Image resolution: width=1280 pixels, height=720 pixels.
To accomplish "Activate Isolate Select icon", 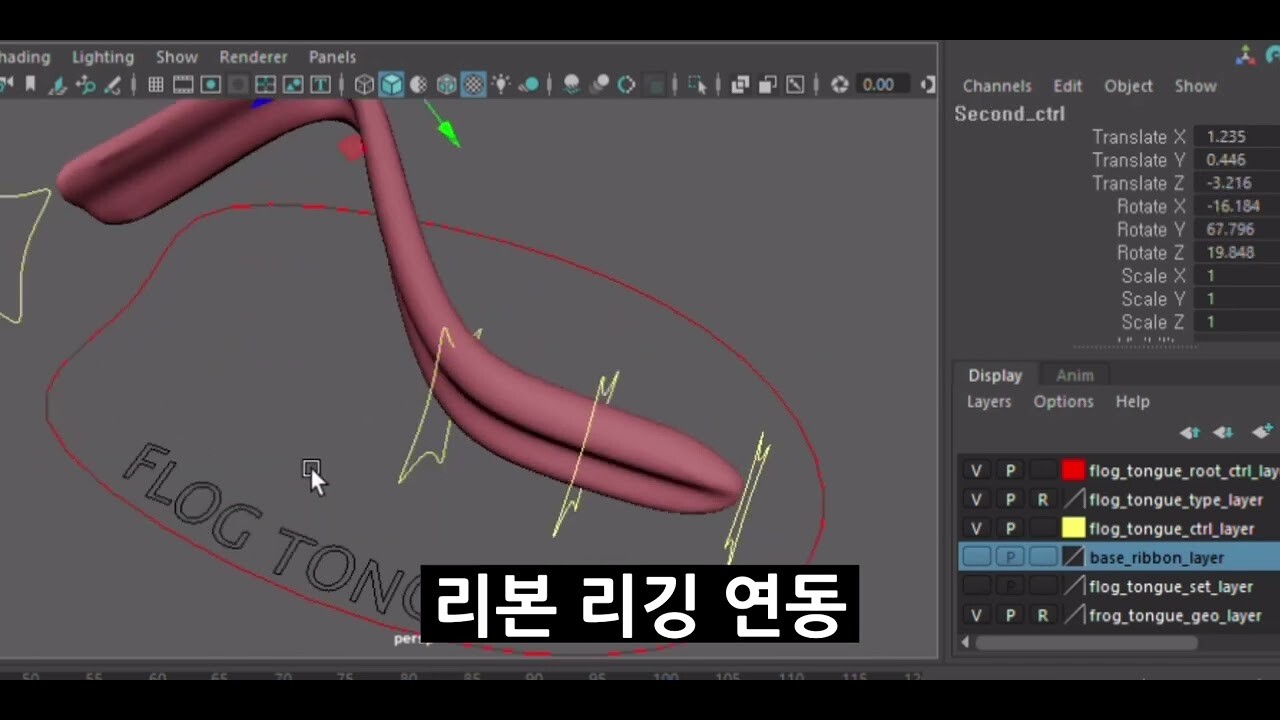I will (697, 85).
